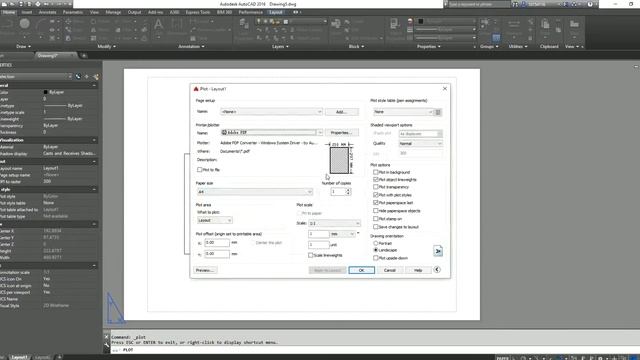The image size is (640, 360).
Task: Click the landscape page orientation icon
Action: tap(438, 251)
